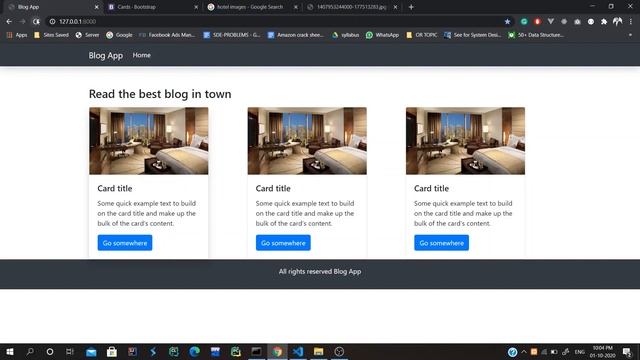Open a new browser tab with plus
The image size is (640, 360).
tap(411, 7)
